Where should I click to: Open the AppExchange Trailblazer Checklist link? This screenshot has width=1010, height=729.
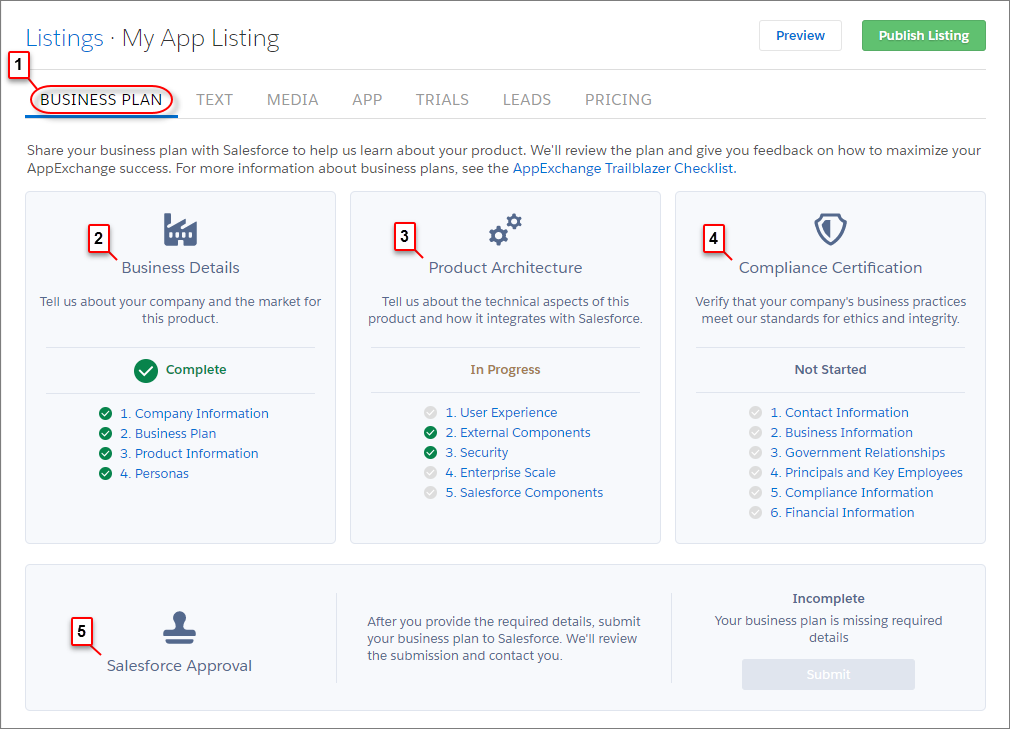point(624,168)
